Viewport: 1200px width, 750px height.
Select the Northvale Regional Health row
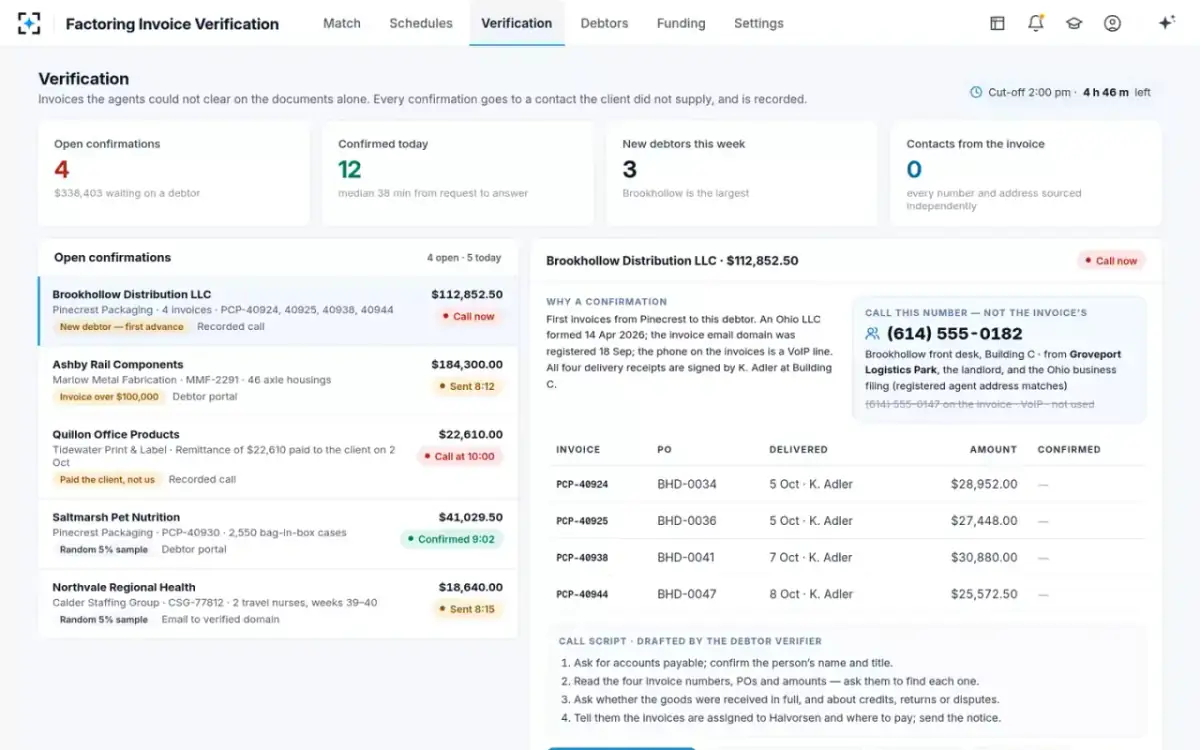click(278, 603)
